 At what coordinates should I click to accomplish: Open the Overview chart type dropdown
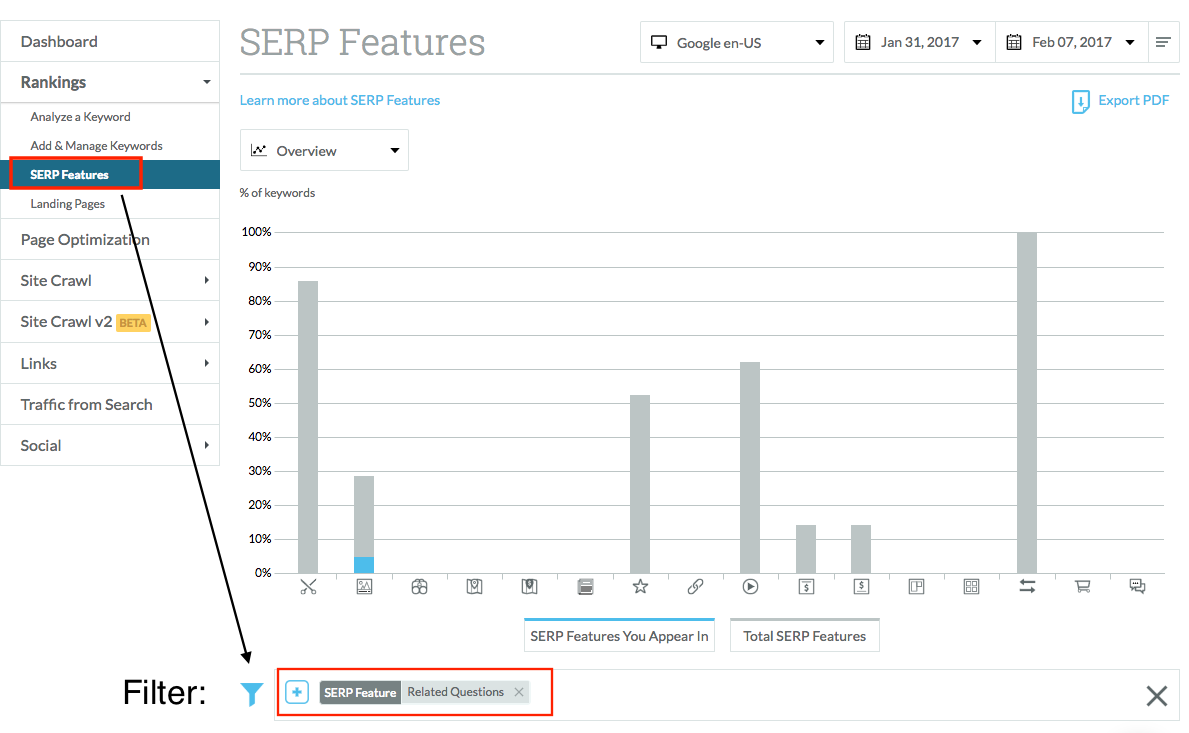[x=324, y=151]
